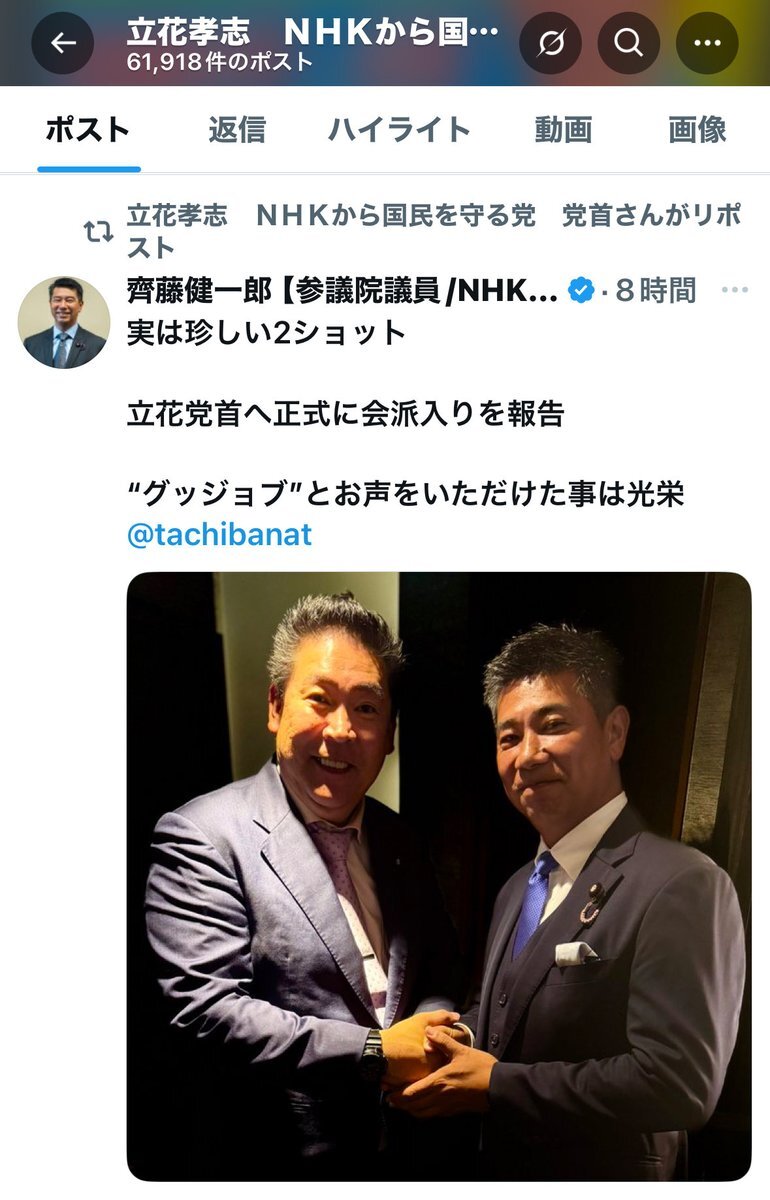The height and width of the screenshot is (1200, 770).
Task: Open the Grok slash-circle icon
Action: pyautogui.click(x=550, y=43)
